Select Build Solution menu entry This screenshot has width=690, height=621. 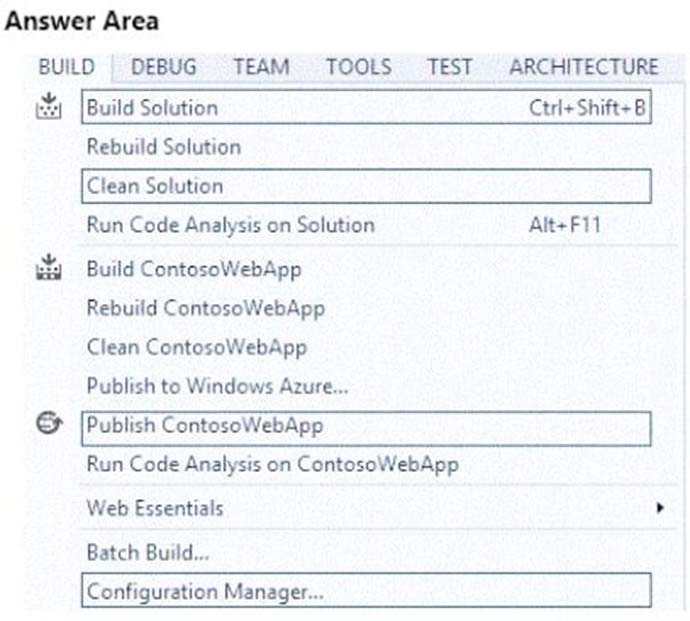pyautogui.click(x=366, y=107)
